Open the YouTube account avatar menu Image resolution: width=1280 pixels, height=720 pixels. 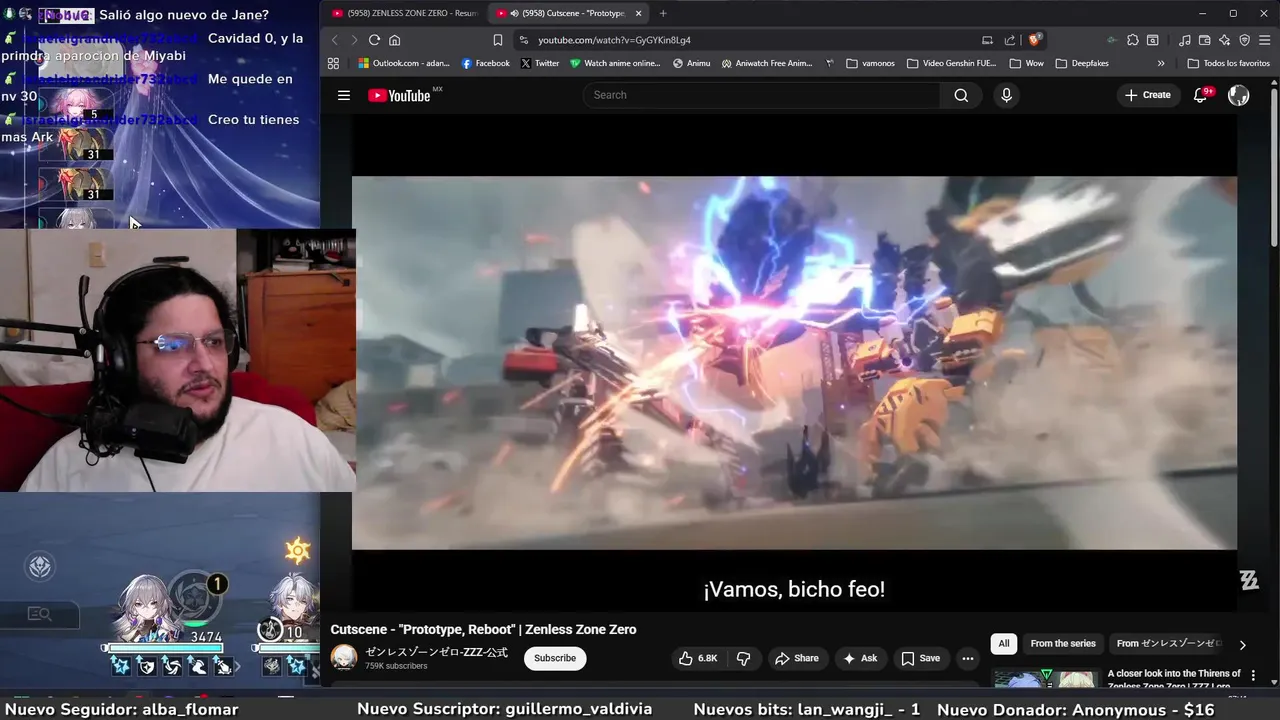(1239, 95)
